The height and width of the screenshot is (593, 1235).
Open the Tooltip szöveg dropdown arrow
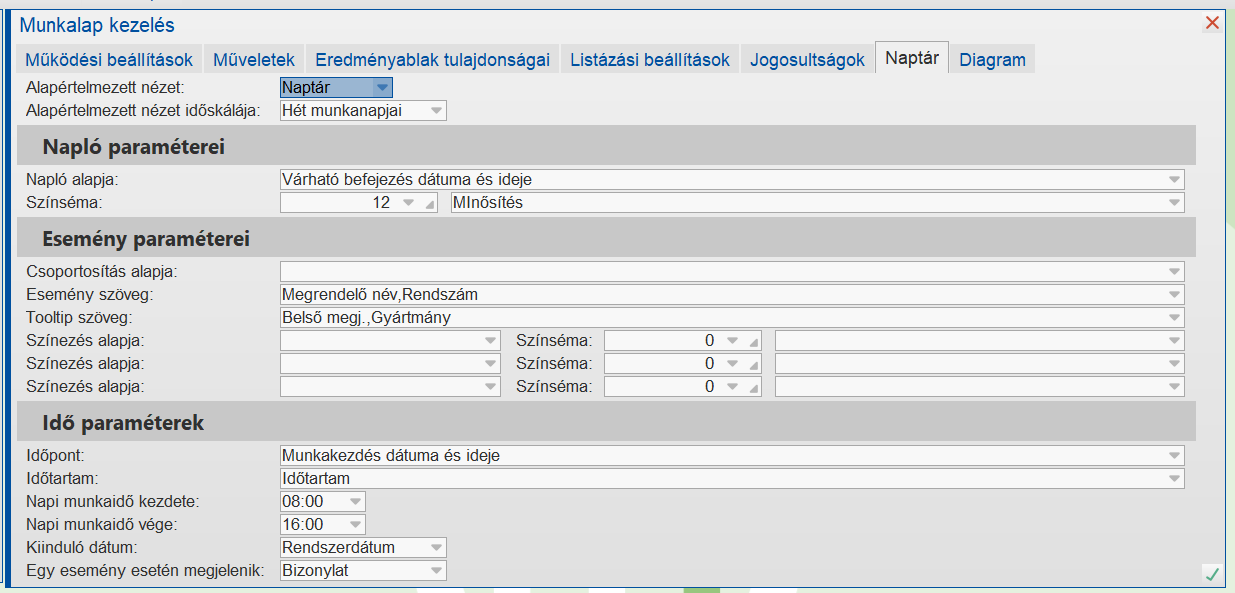(1173, 318)
